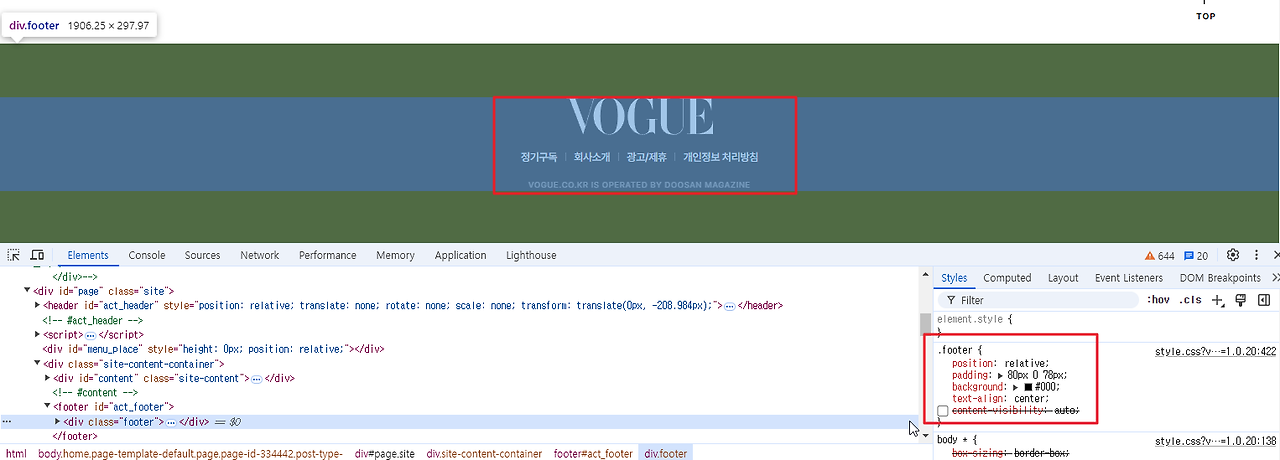This screenshot has width=1280, height=460.
Task: Expand the header id="act_header" node
Action: click(x=37, y=306)
